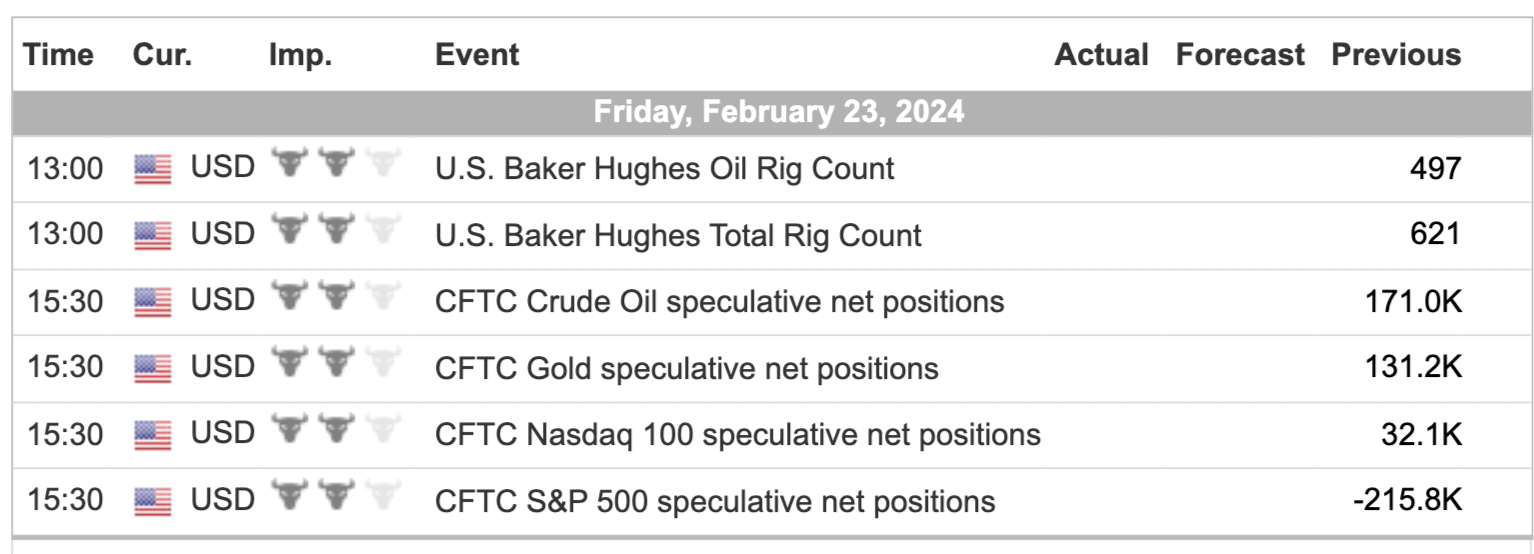
Task: Click the US flag in the S&P 500 row
Action: pyautogui.click(x=153, y=502)
